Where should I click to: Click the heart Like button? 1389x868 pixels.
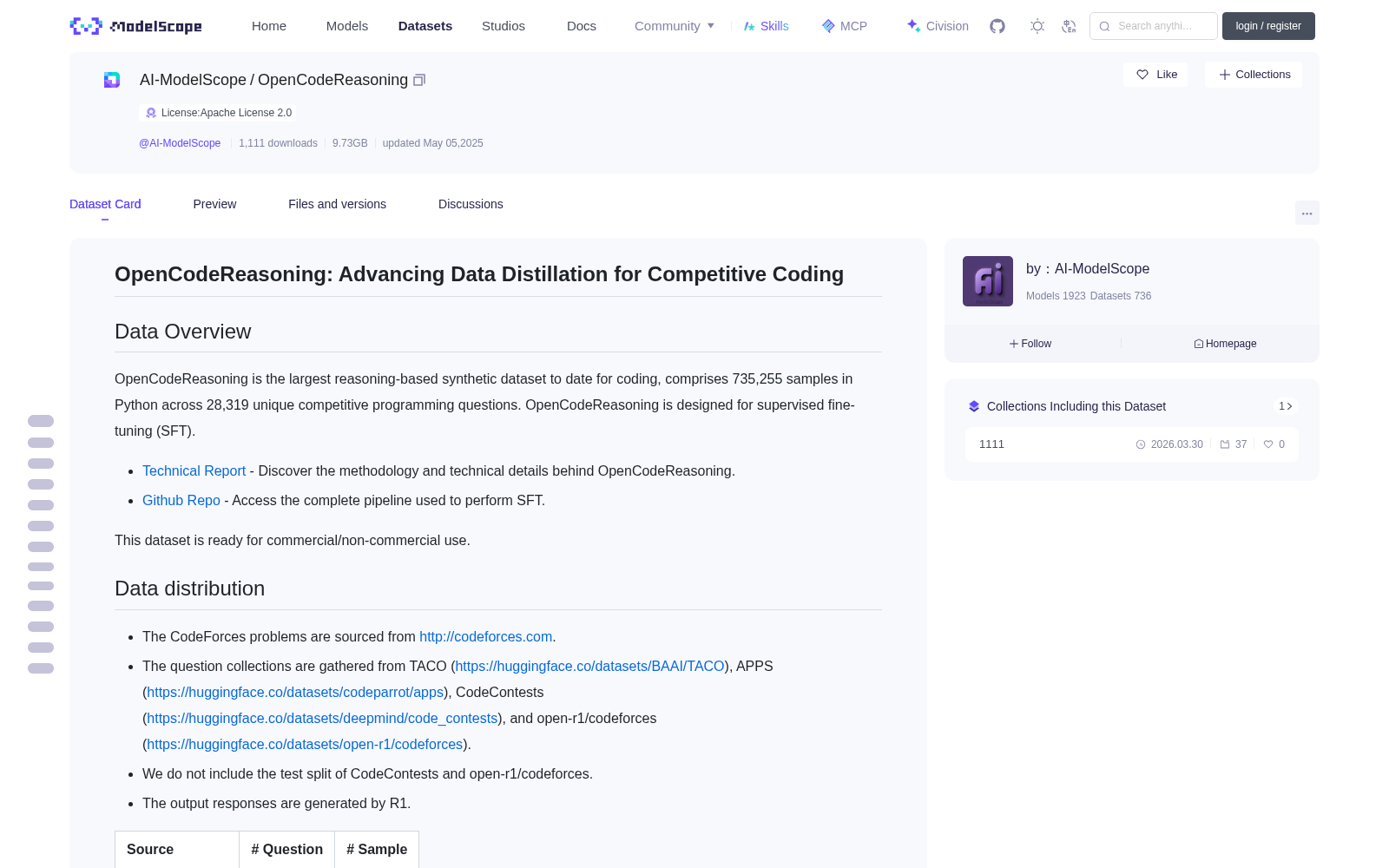pyautogui.click(x=1155, y=75)
